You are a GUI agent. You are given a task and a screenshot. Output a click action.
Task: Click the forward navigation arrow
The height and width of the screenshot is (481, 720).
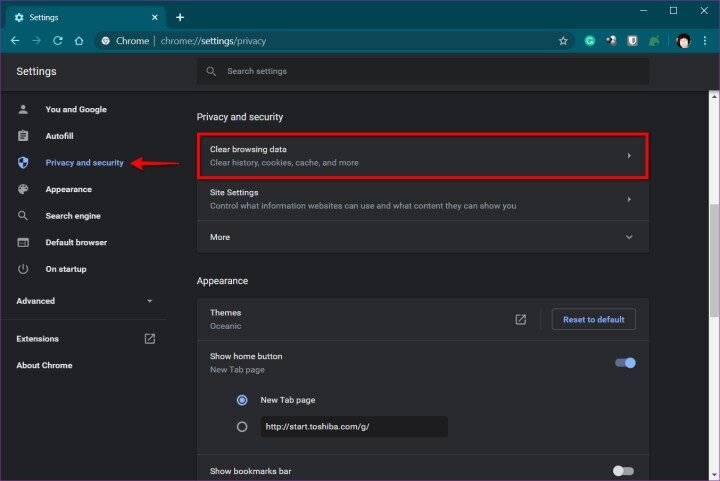pyautogui.click(x=36, y=41)
